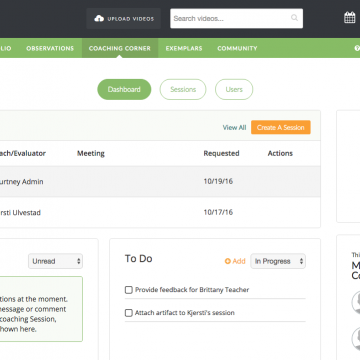Click the To Do heading
This screenshot has height=360, width=360.
click(x=139, y=259)
